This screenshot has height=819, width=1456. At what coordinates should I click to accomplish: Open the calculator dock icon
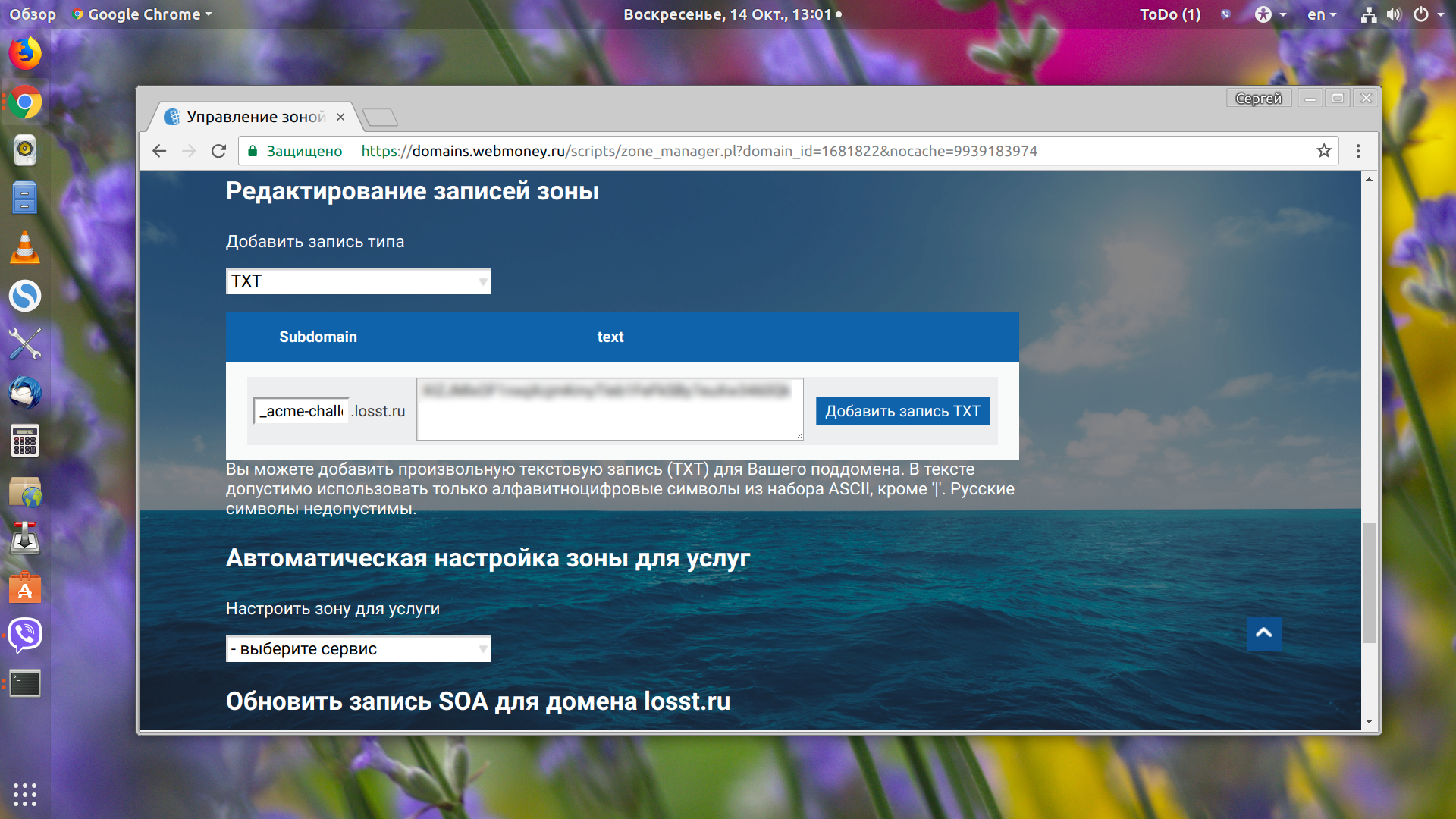[x=25, y=441]
